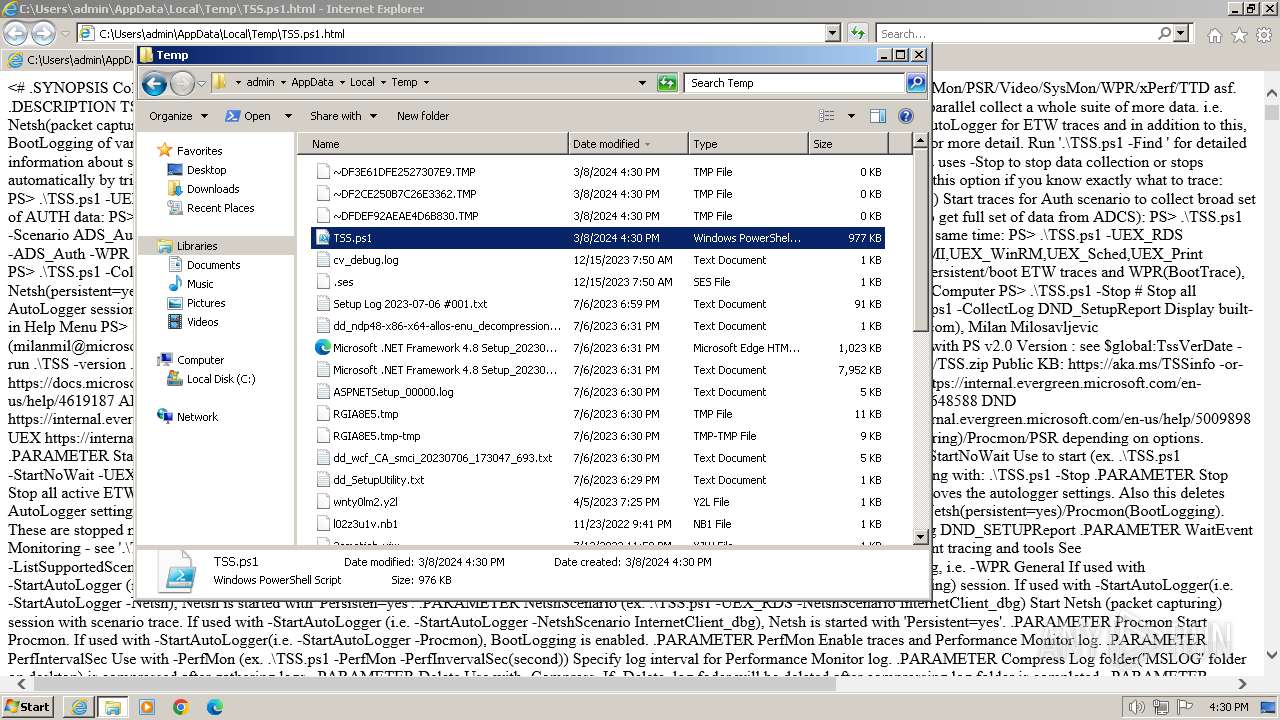Screen dimensions: 1280x720
Task: Expand the view options dropdown arrow
Action: click(851, 116)
